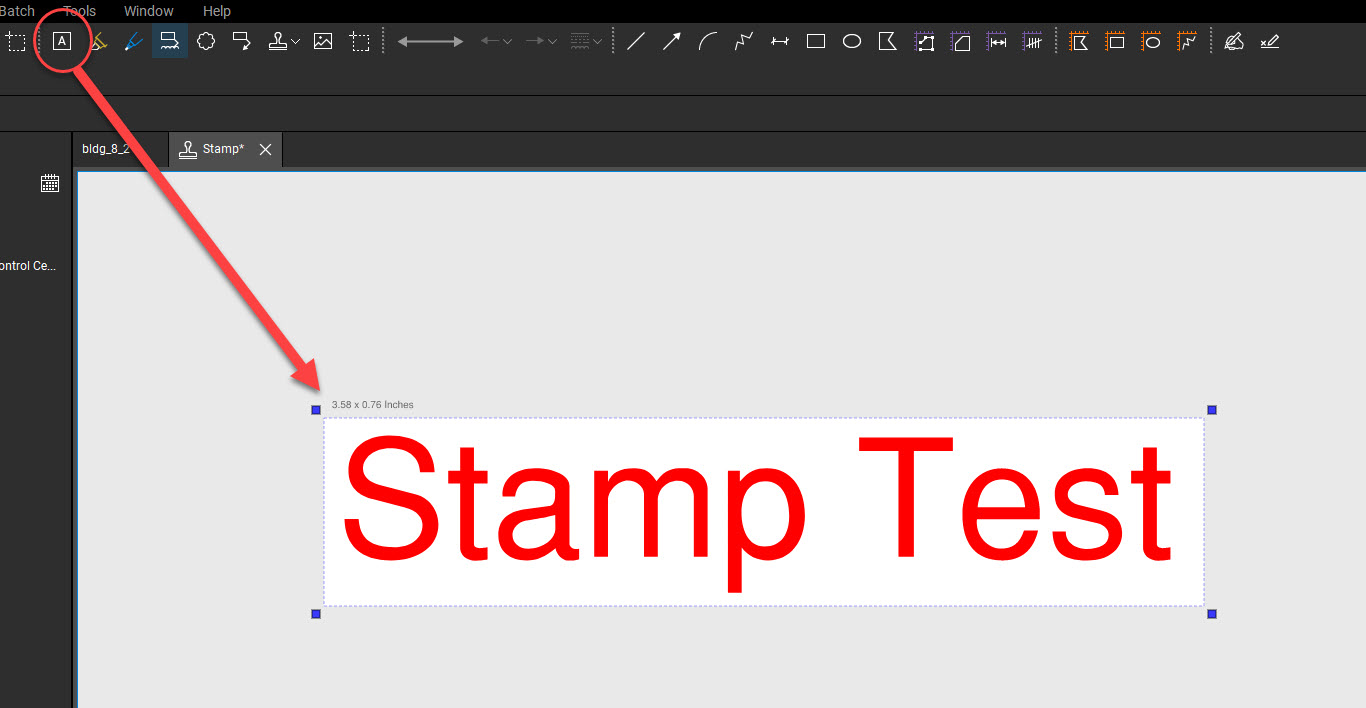1366x708 pixels.
Task: Click the bottom-left blue resize handle
Action: [x=316, y=614]
